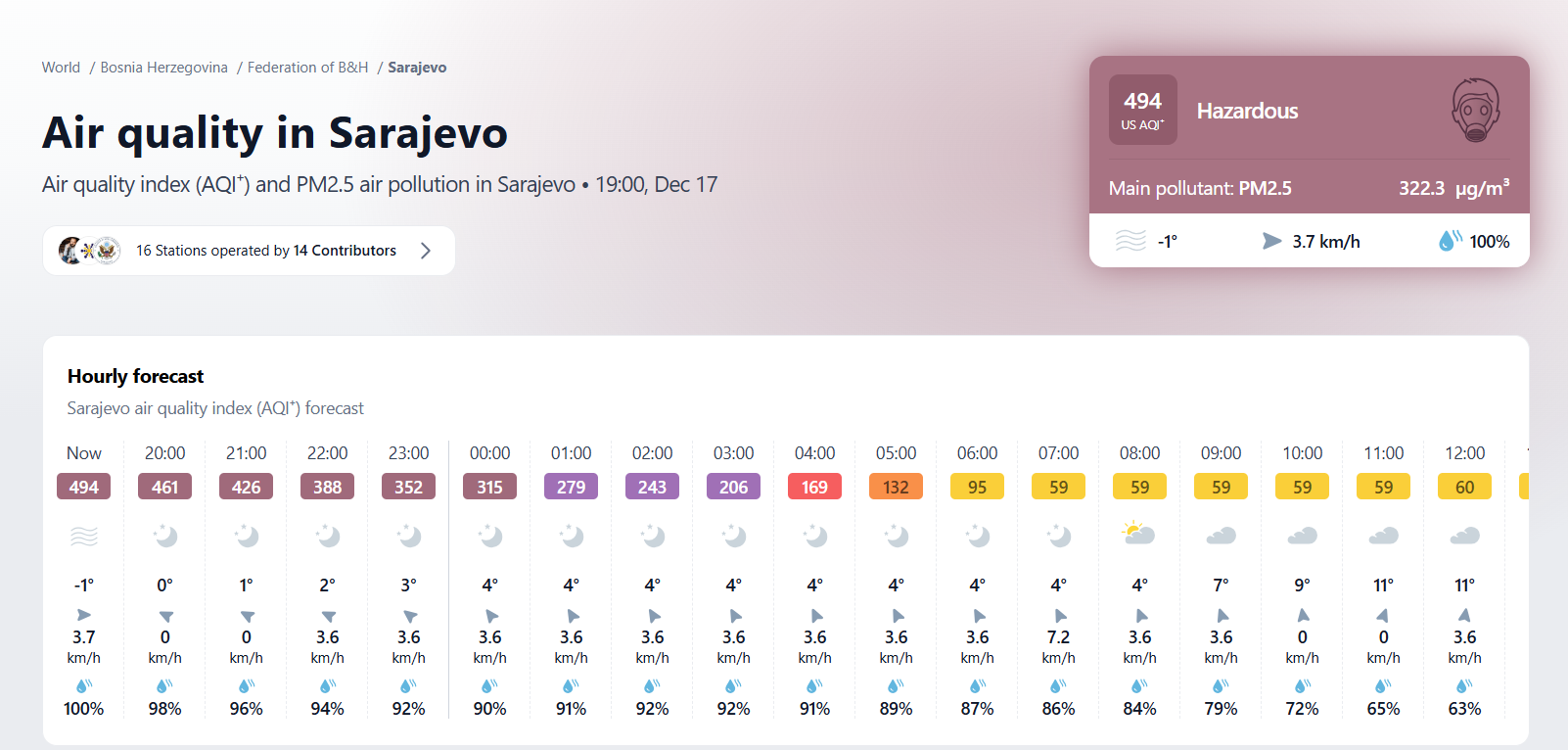Click the gas mask hazardous face icon

[x=1475, y=111]
